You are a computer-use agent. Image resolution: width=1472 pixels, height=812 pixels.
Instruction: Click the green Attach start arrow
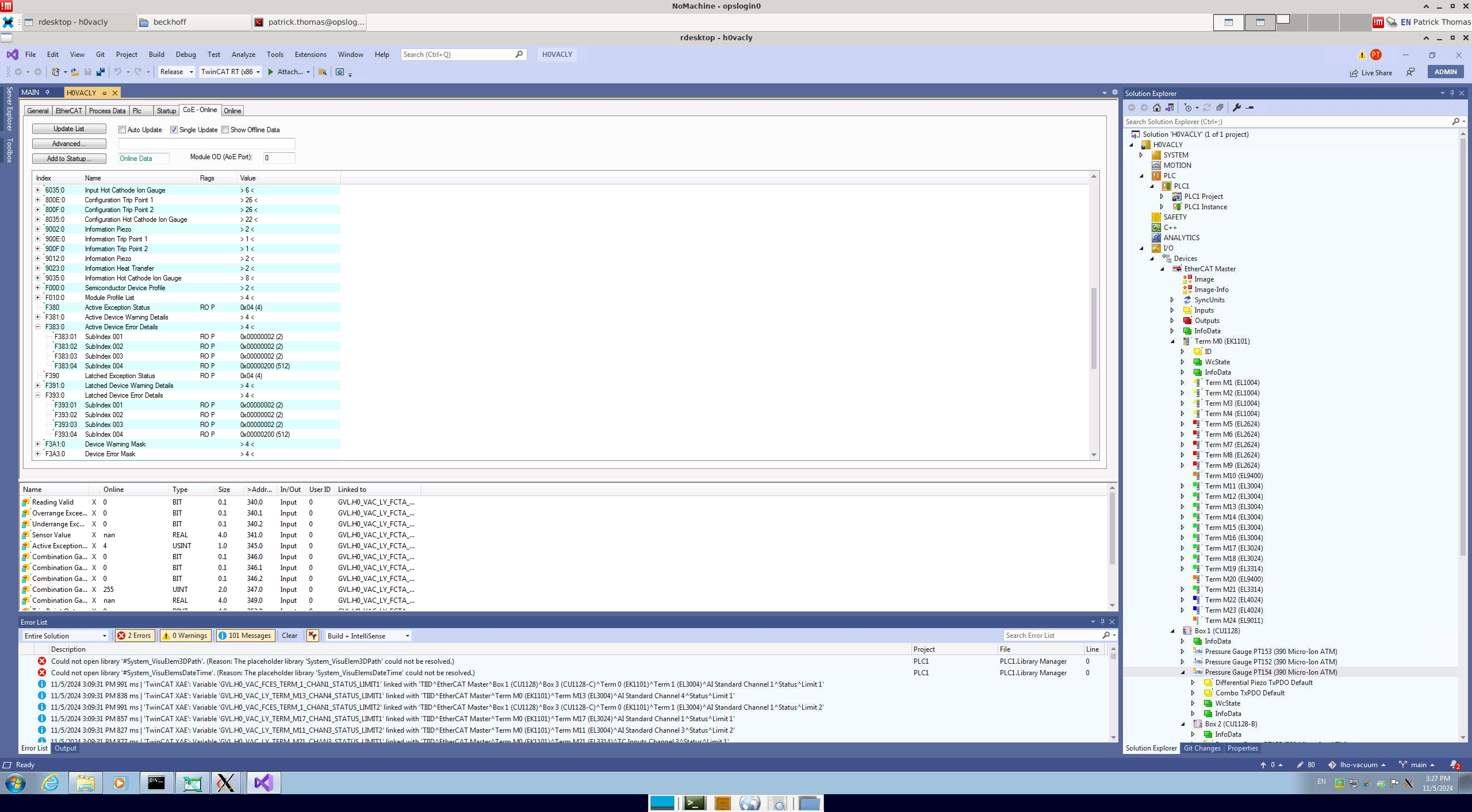[x=271, y=72]
